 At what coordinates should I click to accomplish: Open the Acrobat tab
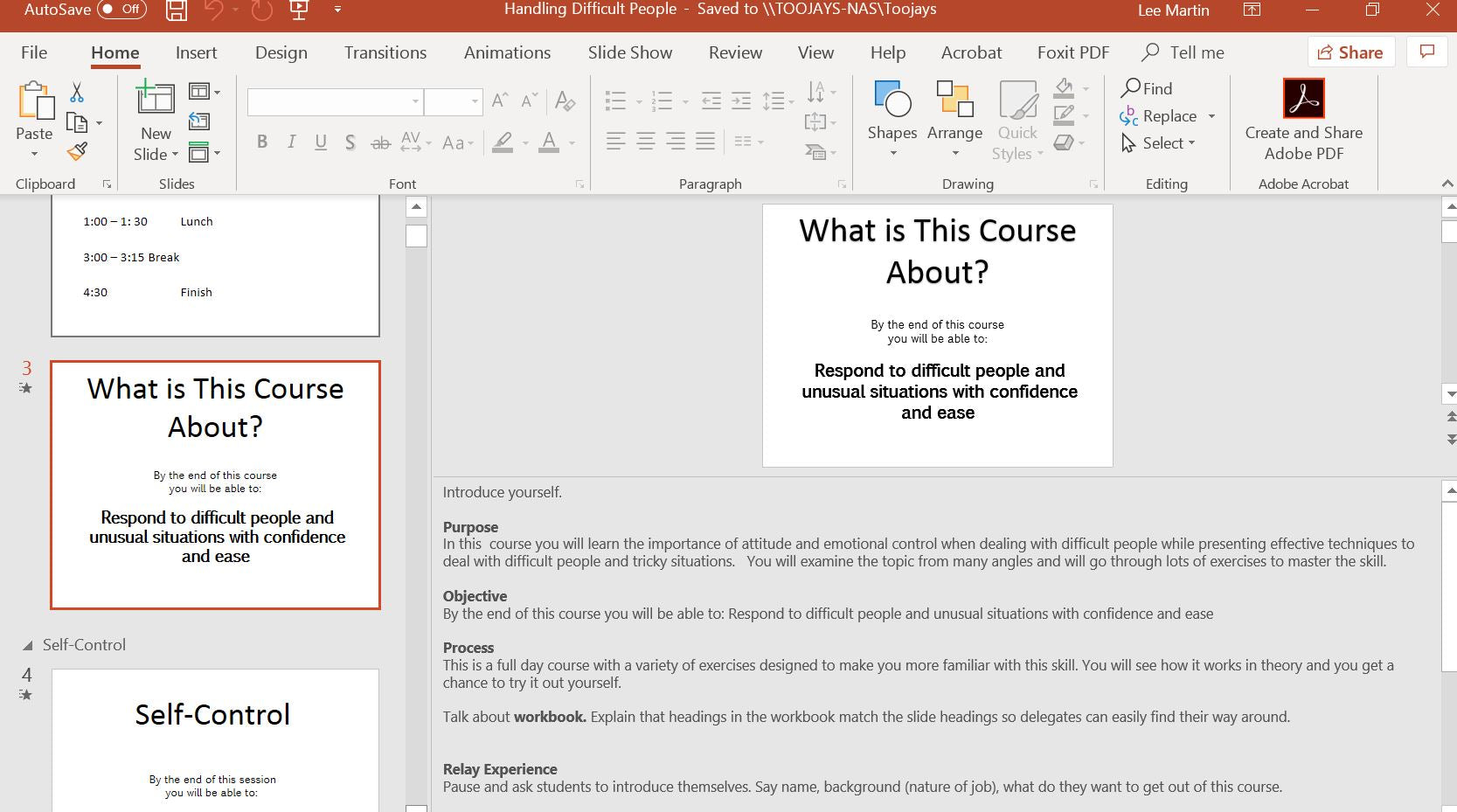(971, 52)
